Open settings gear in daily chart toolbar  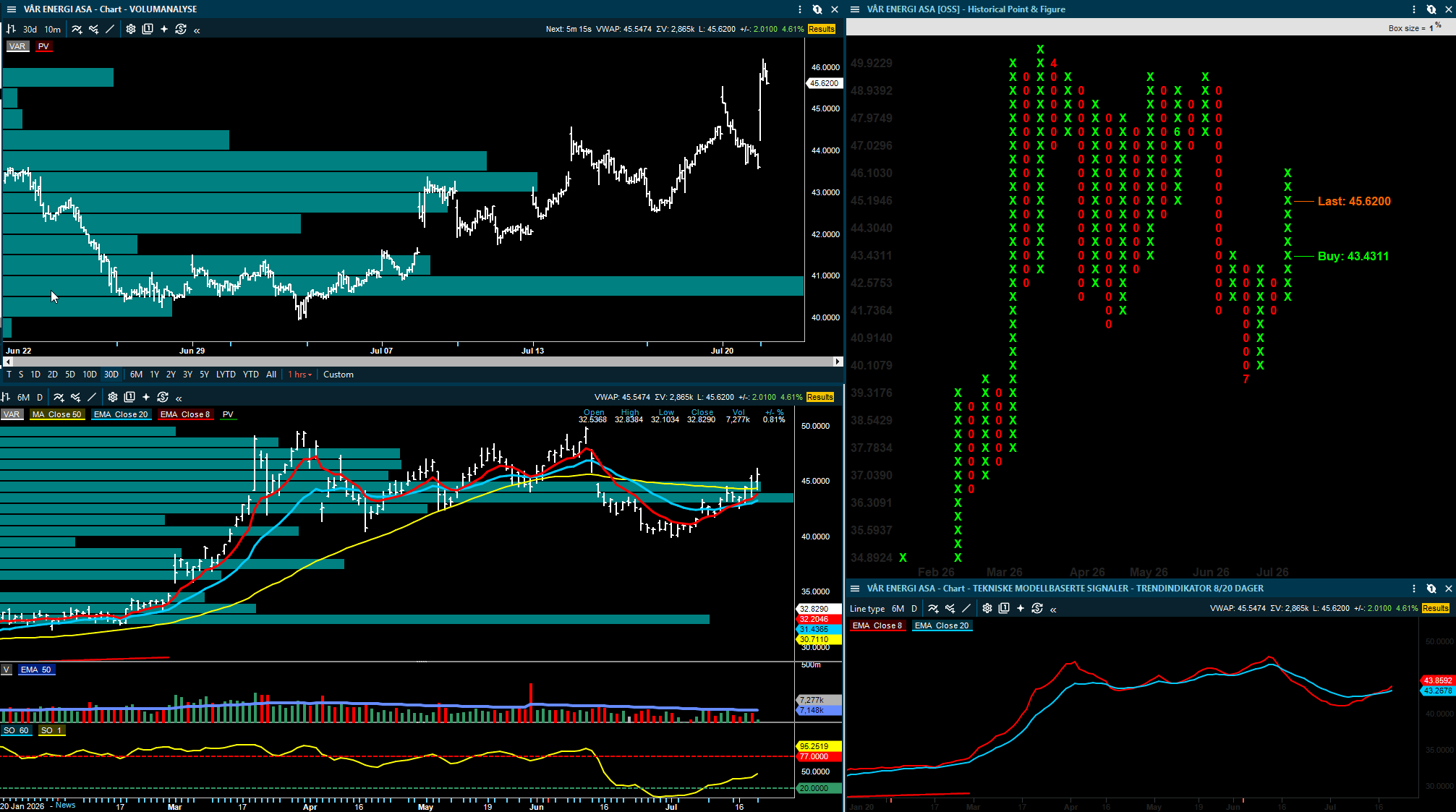tap(113, 397)
